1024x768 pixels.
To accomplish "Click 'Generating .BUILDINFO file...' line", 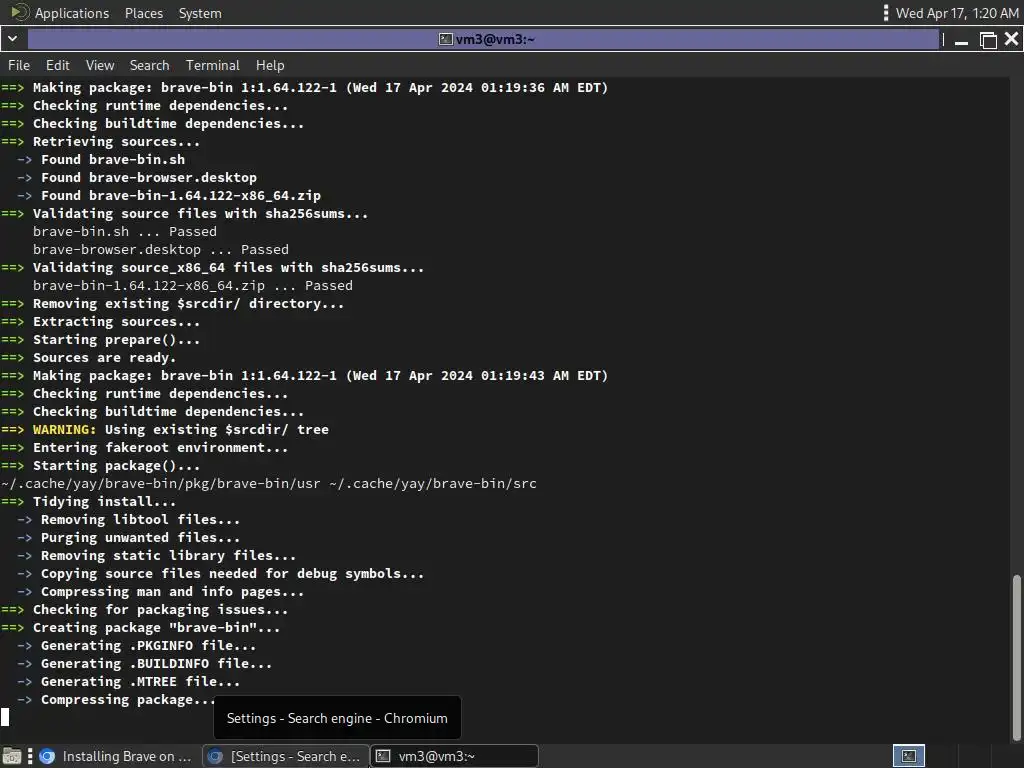I will pyautogui.click(x=157, y=664).
